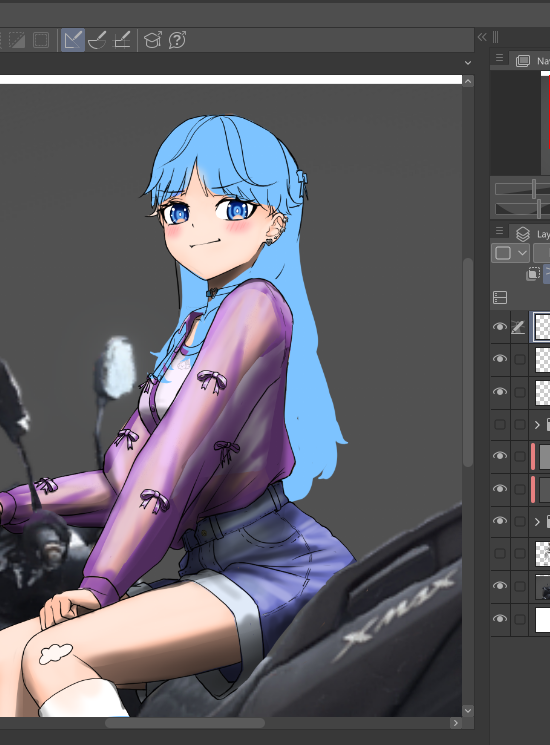Open the support question mark icon

177,40
